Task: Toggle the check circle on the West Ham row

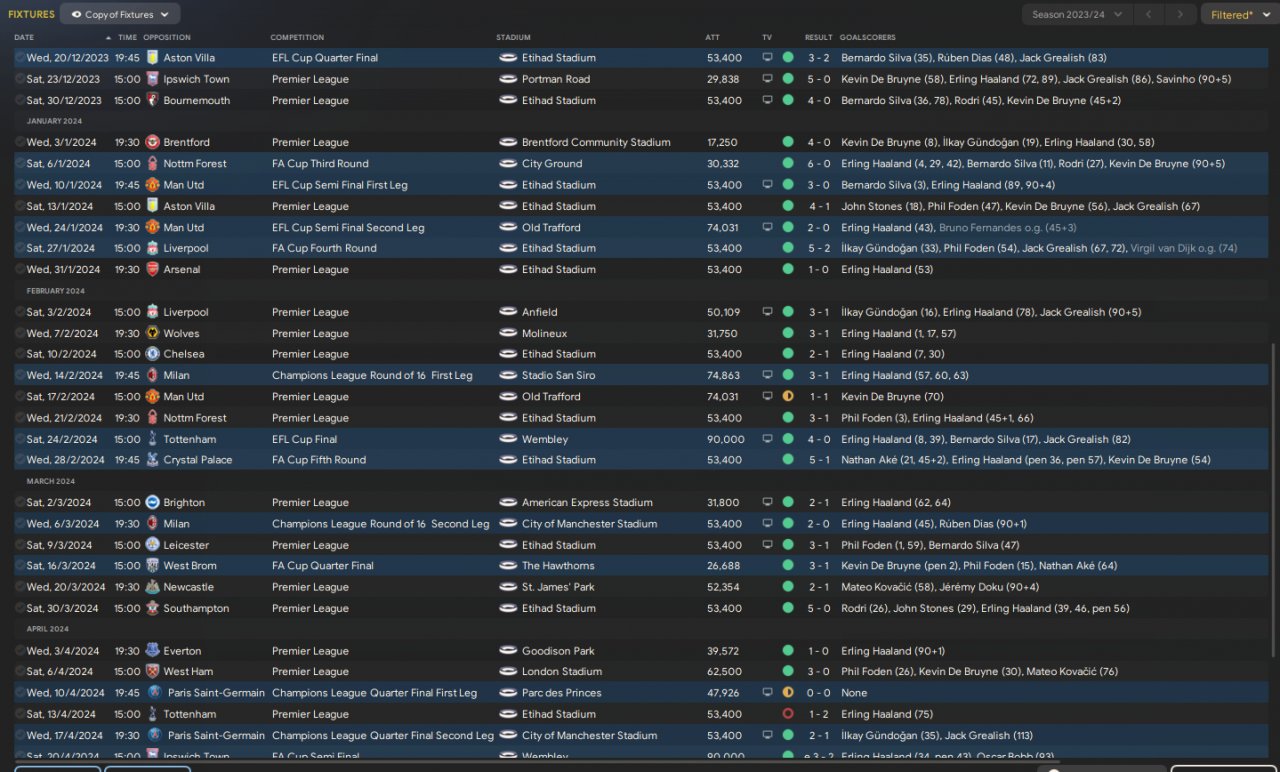Action: (20, 672)
